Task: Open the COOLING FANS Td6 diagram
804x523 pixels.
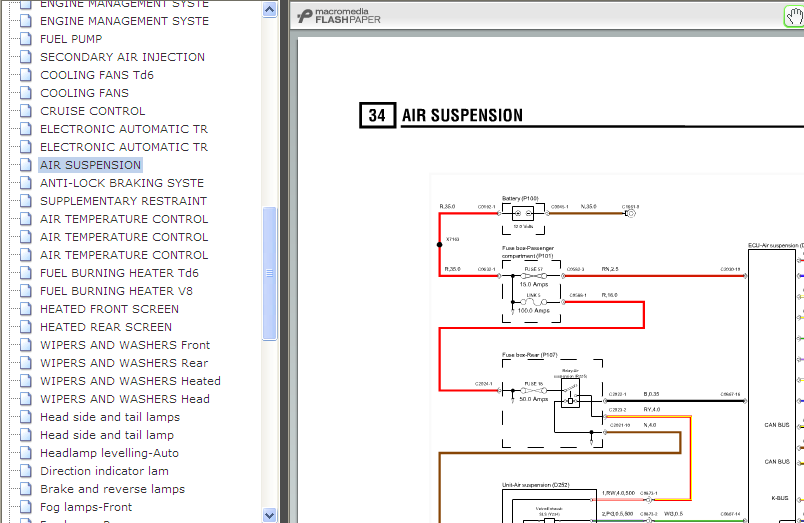Action: click(x=97, y=75)
